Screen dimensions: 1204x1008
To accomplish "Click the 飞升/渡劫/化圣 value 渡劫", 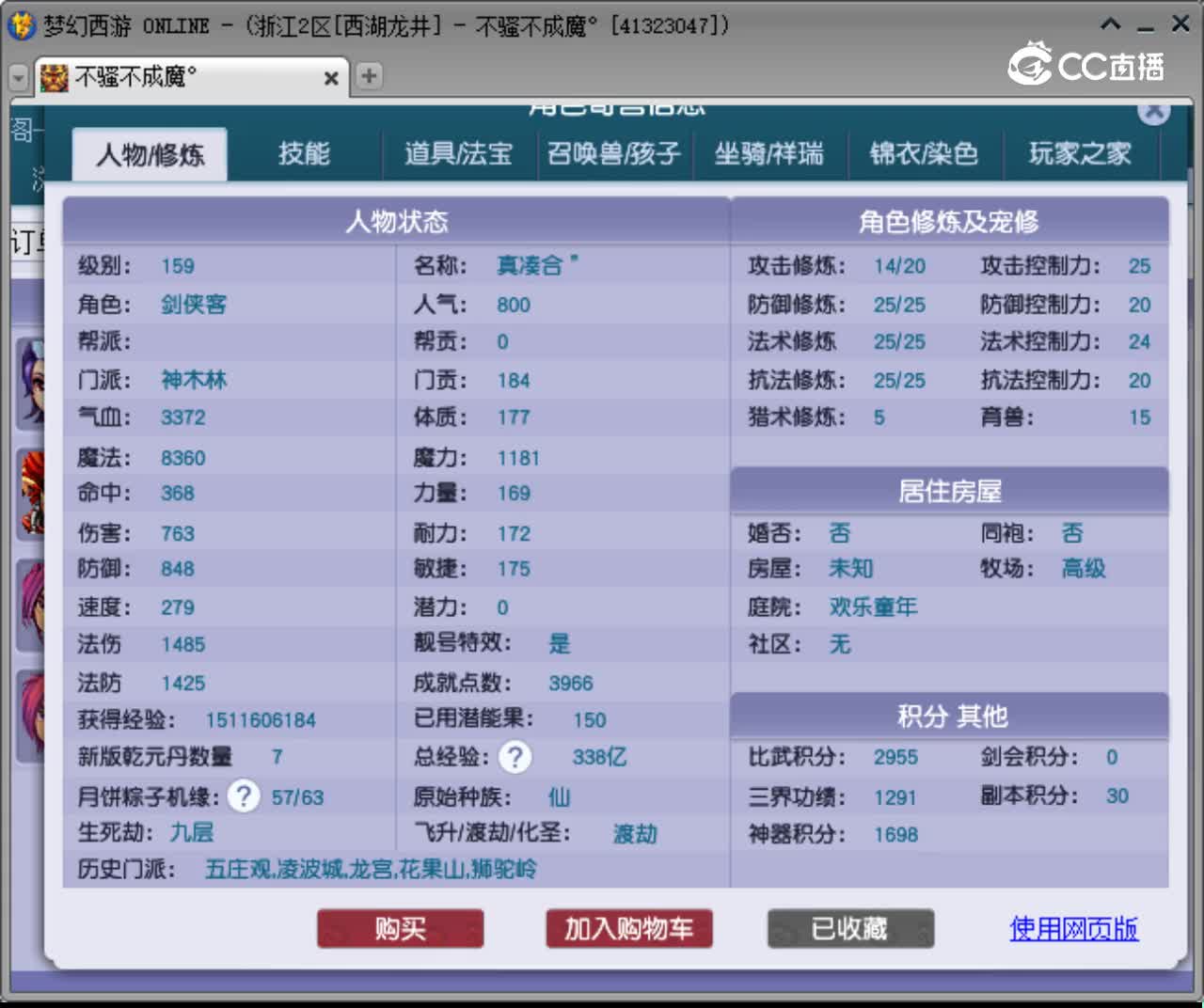I will tap(635, 834).
